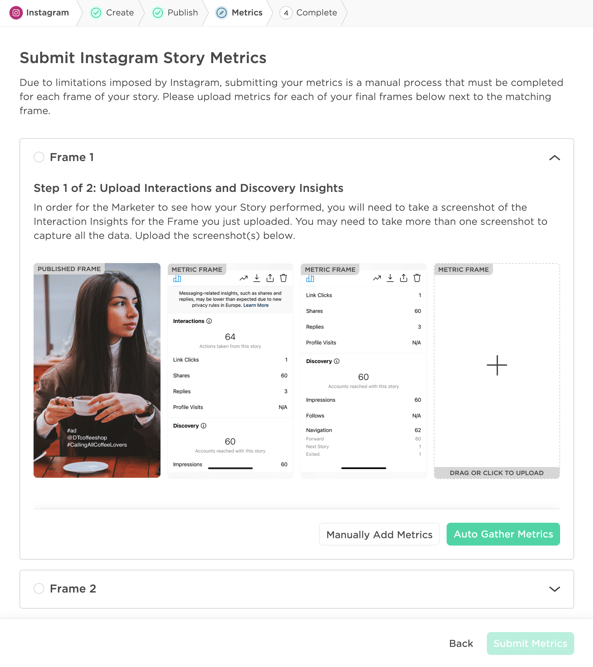Viewport: 593px width, 667px height.
Task: Click the Instagram logo icon in breadcrumb
Action: point(16,13)
